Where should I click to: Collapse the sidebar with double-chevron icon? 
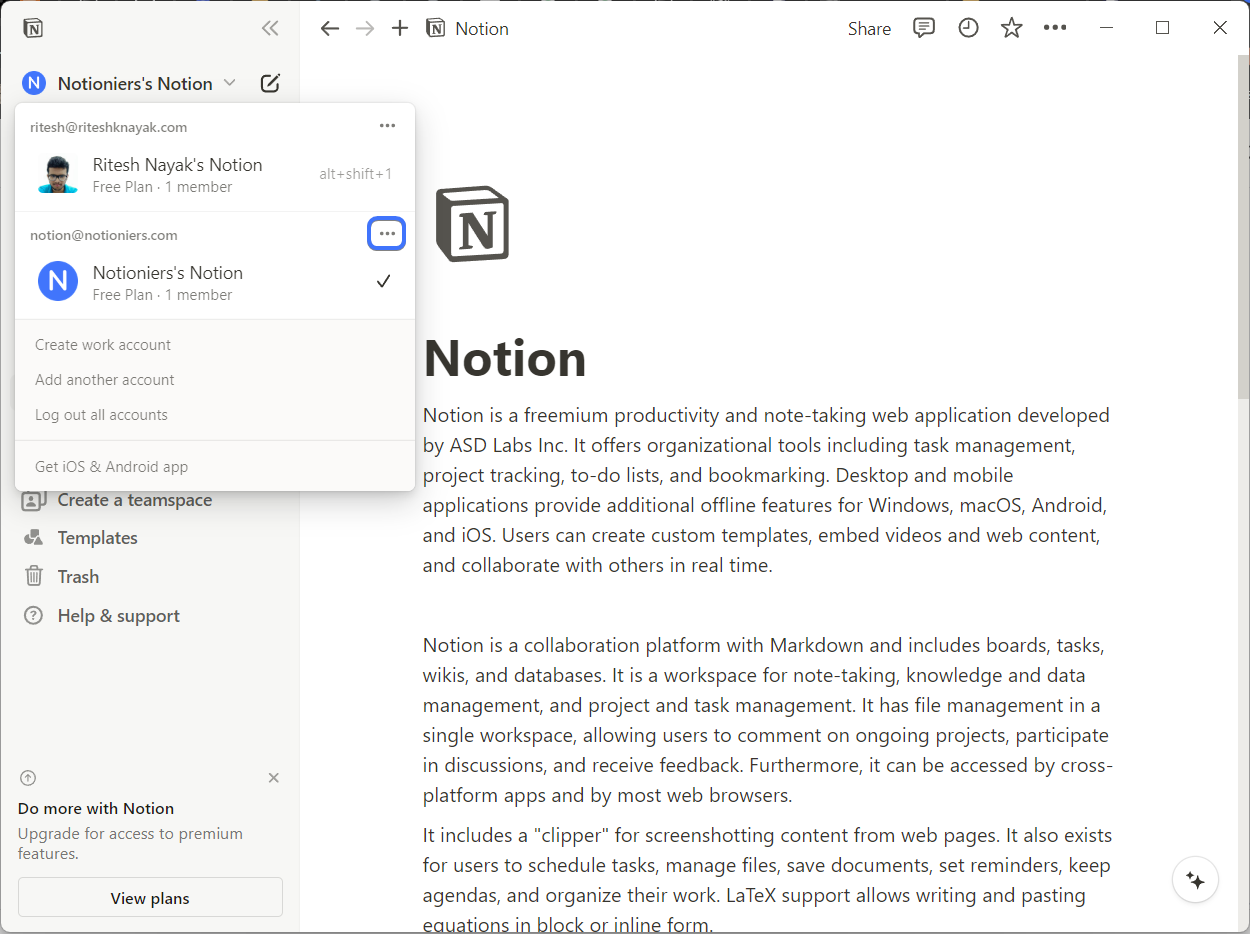coord(270,28)
